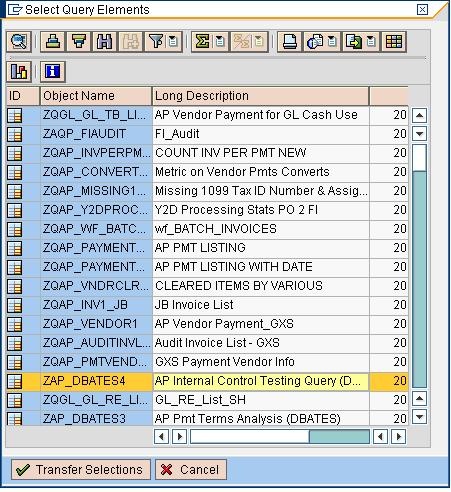Select the ZAQP_FIAUDIT row

click(x=207, y=134)
